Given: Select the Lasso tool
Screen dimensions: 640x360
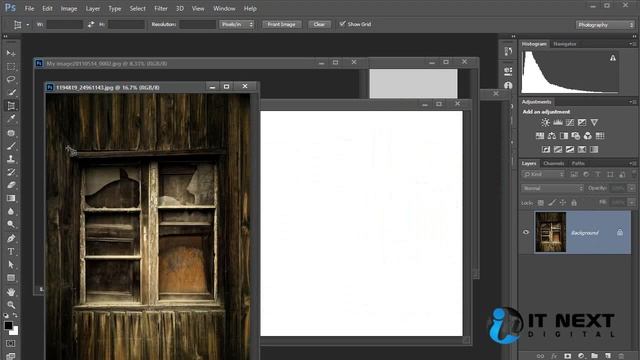Looking at the screenshot, I should pyautogui.click(x=11, y=79).
